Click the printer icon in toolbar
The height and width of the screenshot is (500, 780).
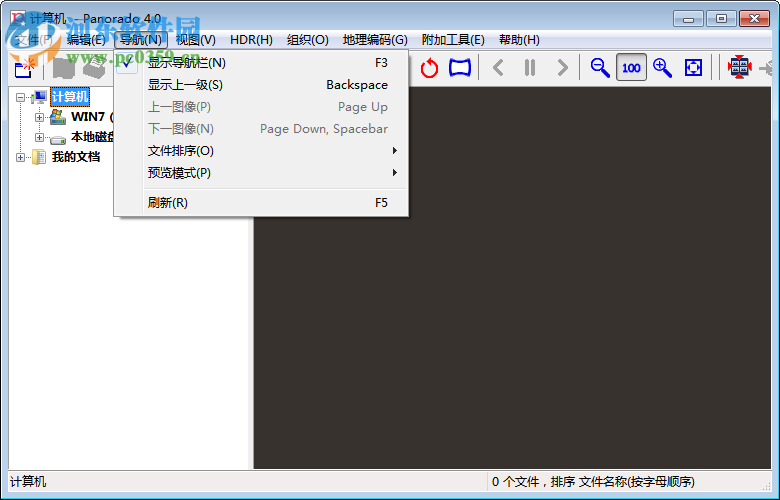click(95, 68)
